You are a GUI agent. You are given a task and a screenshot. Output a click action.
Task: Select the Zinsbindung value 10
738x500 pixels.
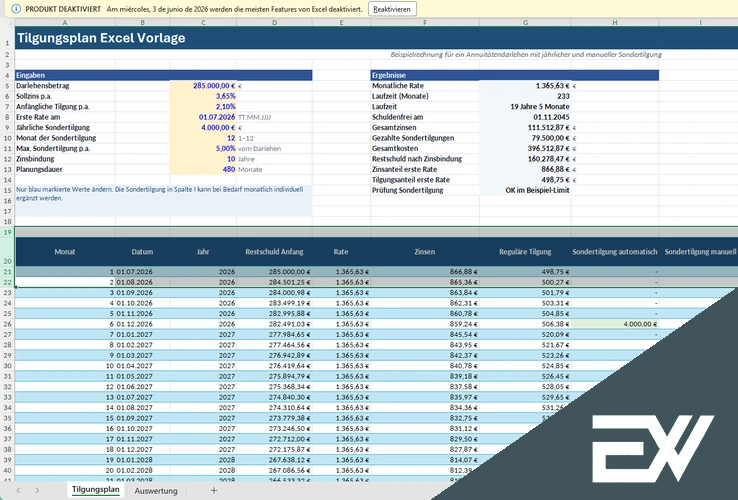point(203,159)
